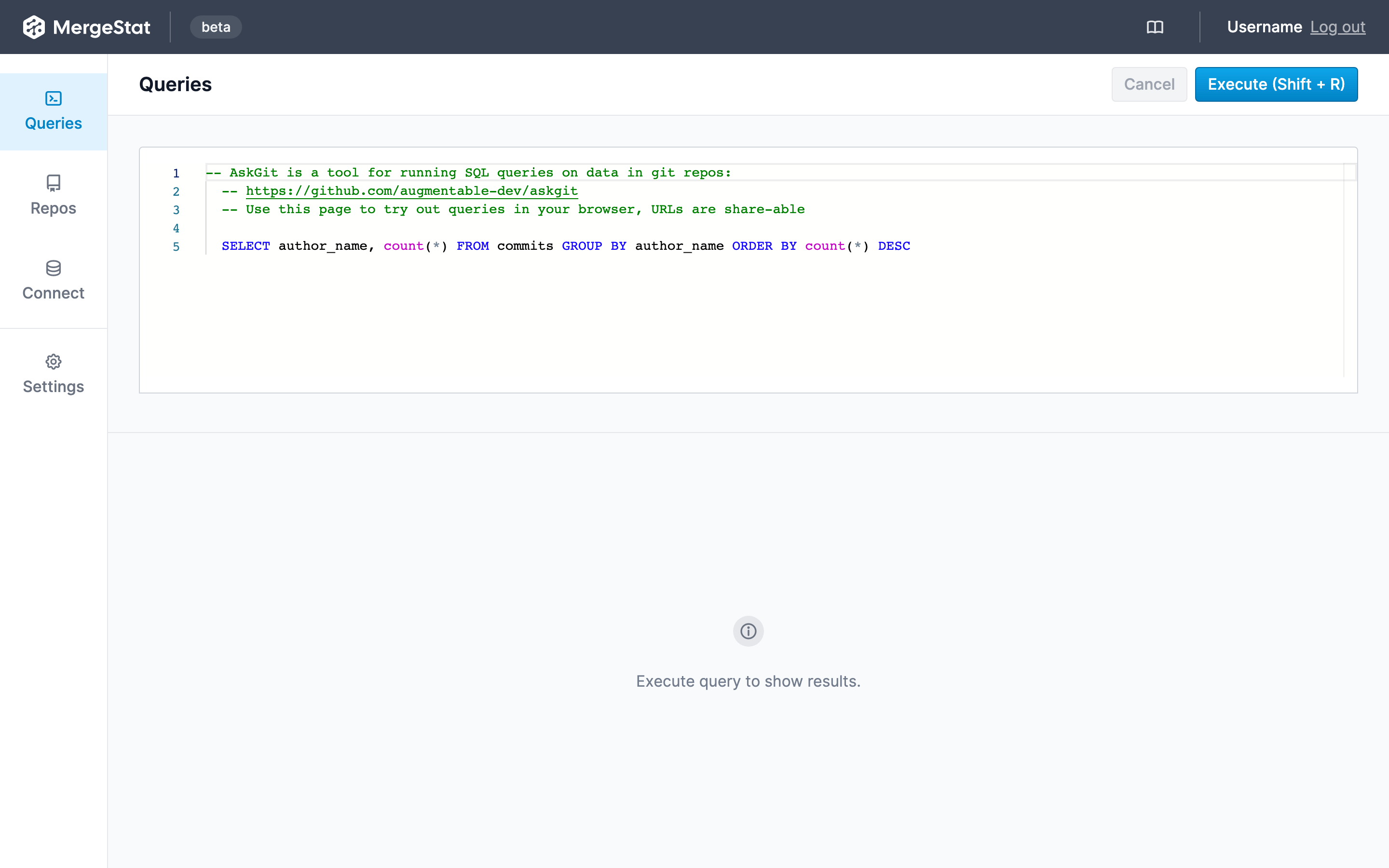The image size is (1389, 868).
Task: Click the MergeStat logo icon
Action: pyautogui.click(x=33, y=27)
